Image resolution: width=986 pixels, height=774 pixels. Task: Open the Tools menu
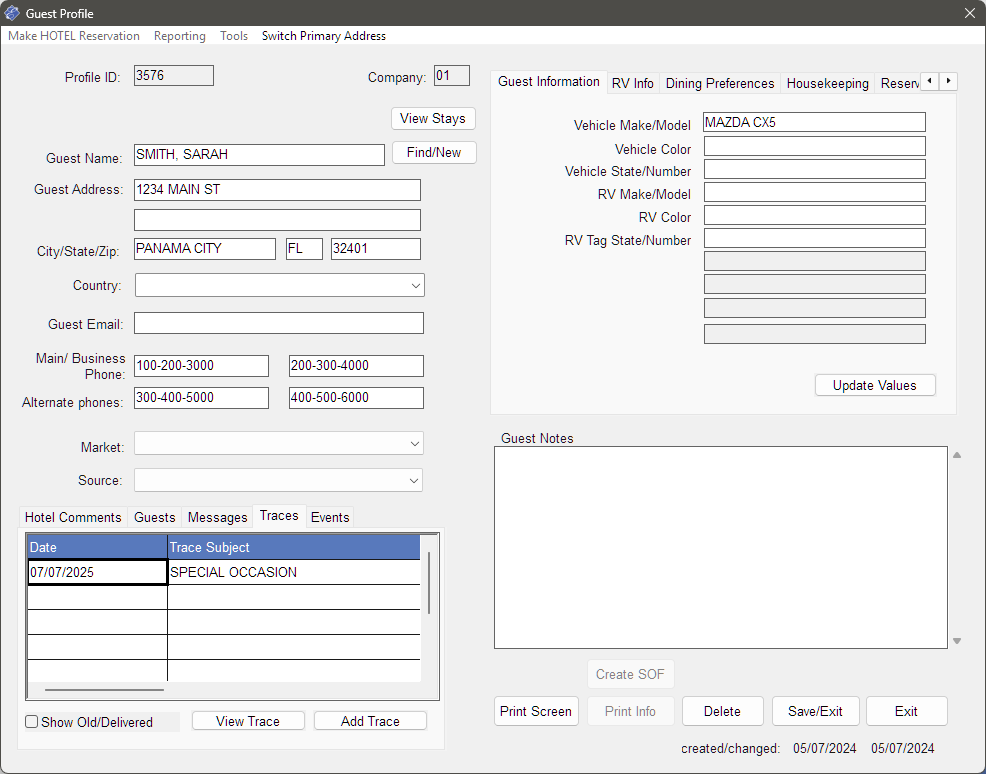(234, 36)
